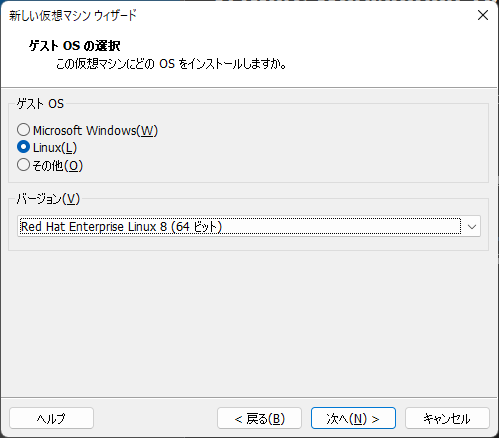Open ヘルプ for this wizard page
Screen dimensions: 499x438
coord(51,418)
